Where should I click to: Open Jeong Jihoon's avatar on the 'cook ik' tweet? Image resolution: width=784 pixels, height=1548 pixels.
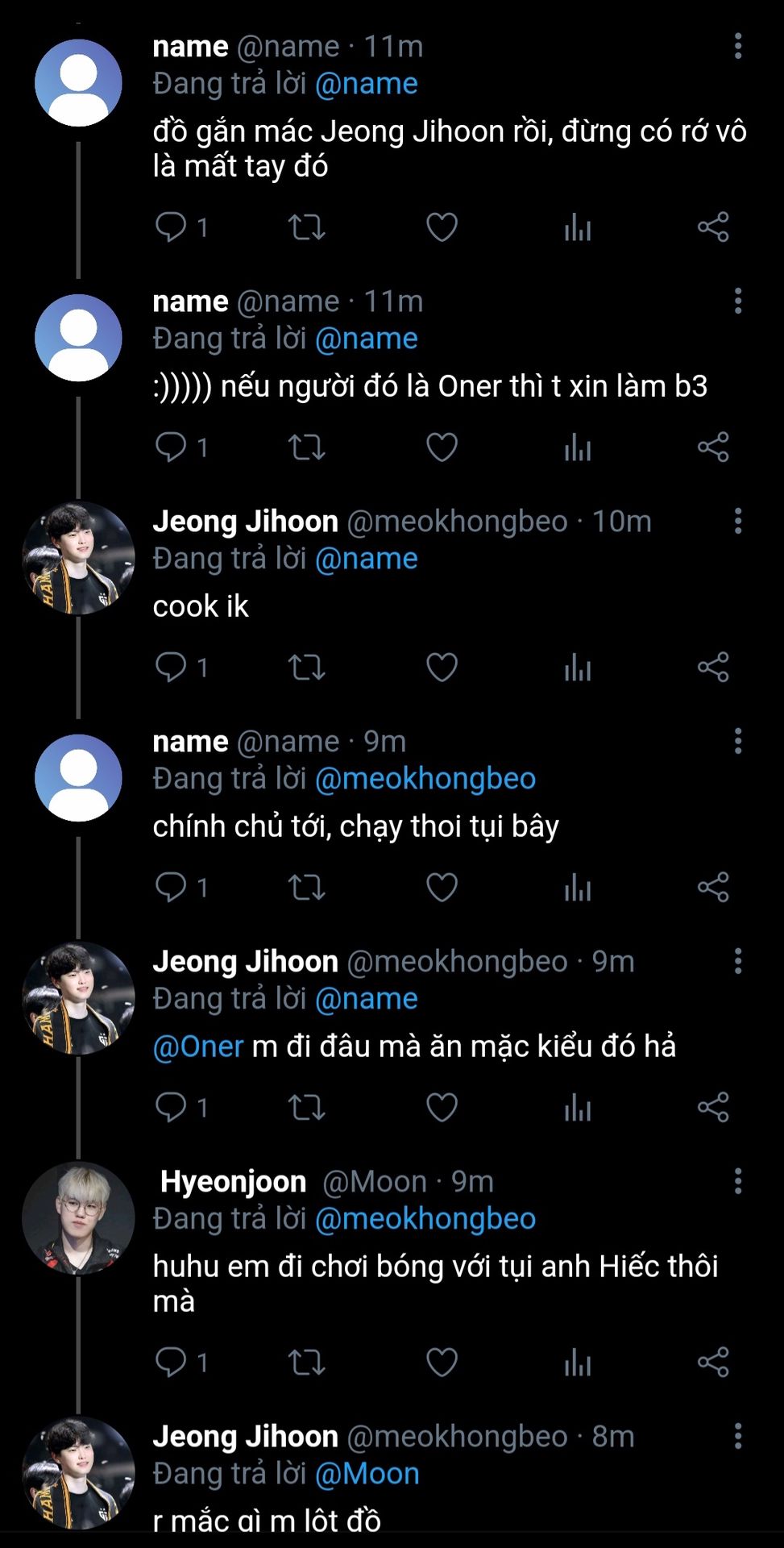coord(78,558)
